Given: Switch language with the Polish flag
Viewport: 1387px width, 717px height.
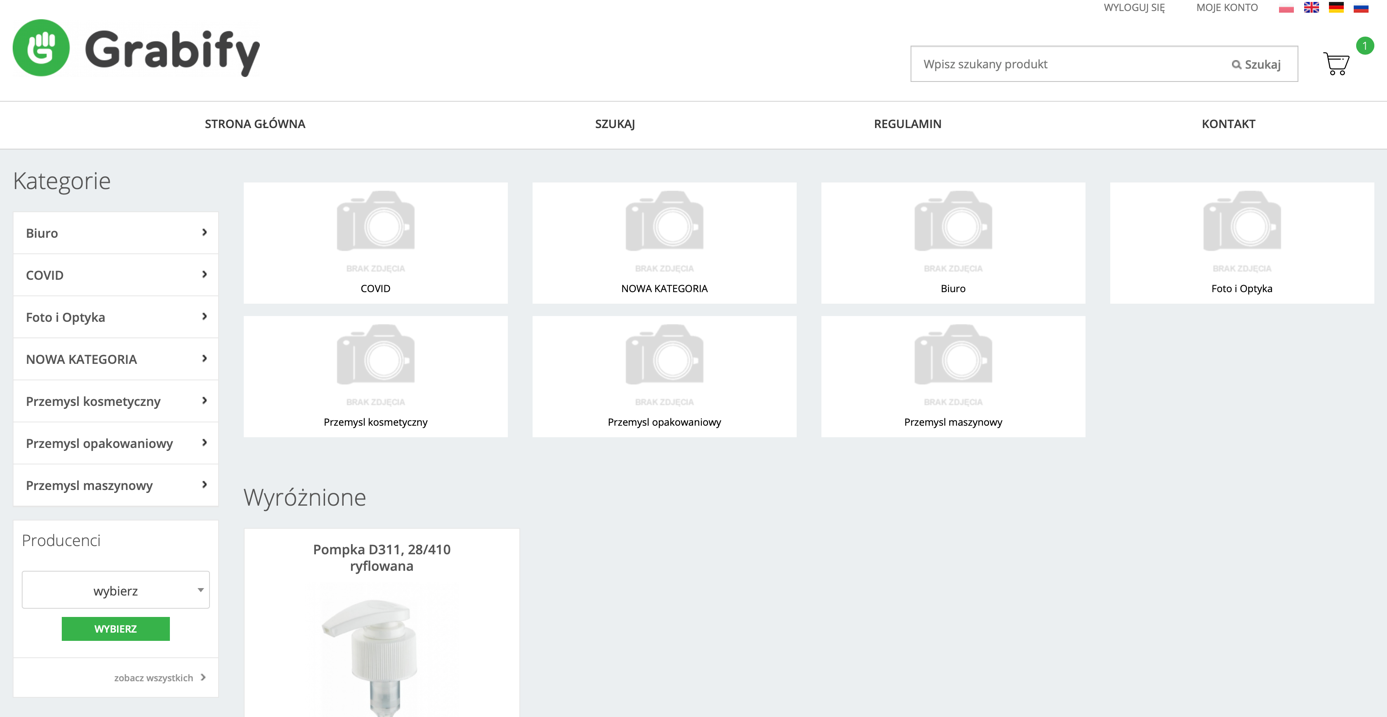Looking at the screenshot, I should pyautogui.click(x=1286, y=8).
